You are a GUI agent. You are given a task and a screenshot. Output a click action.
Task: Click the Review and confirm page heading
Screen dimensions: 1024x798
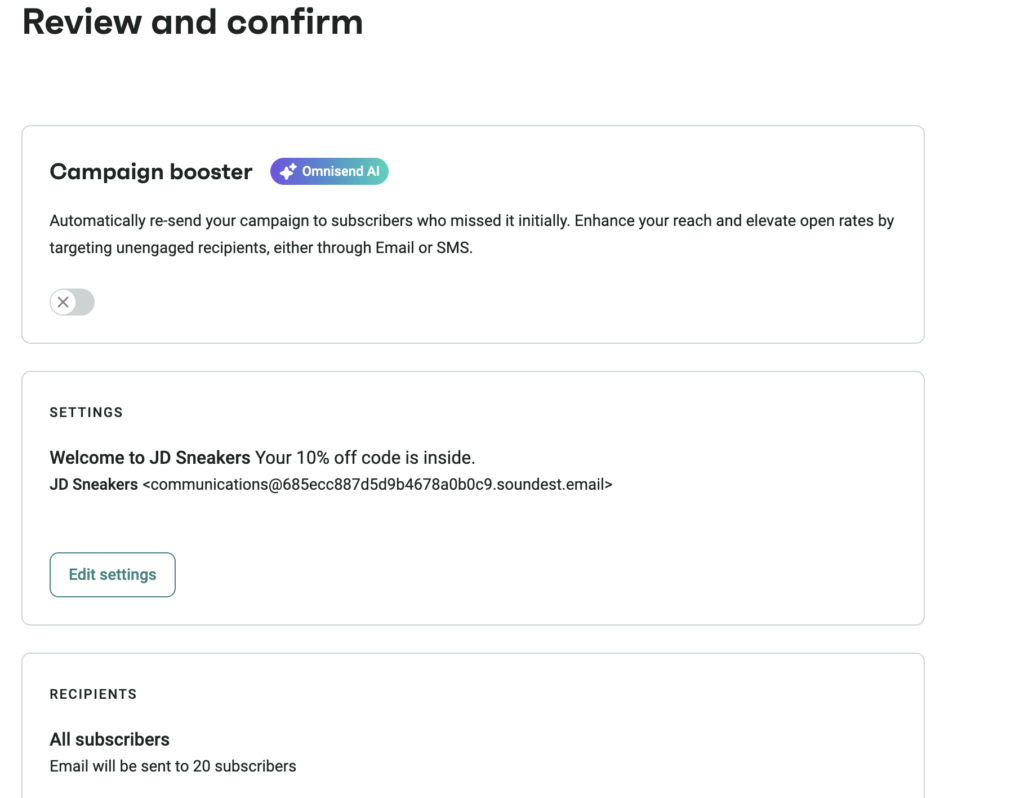pos(192,22)
